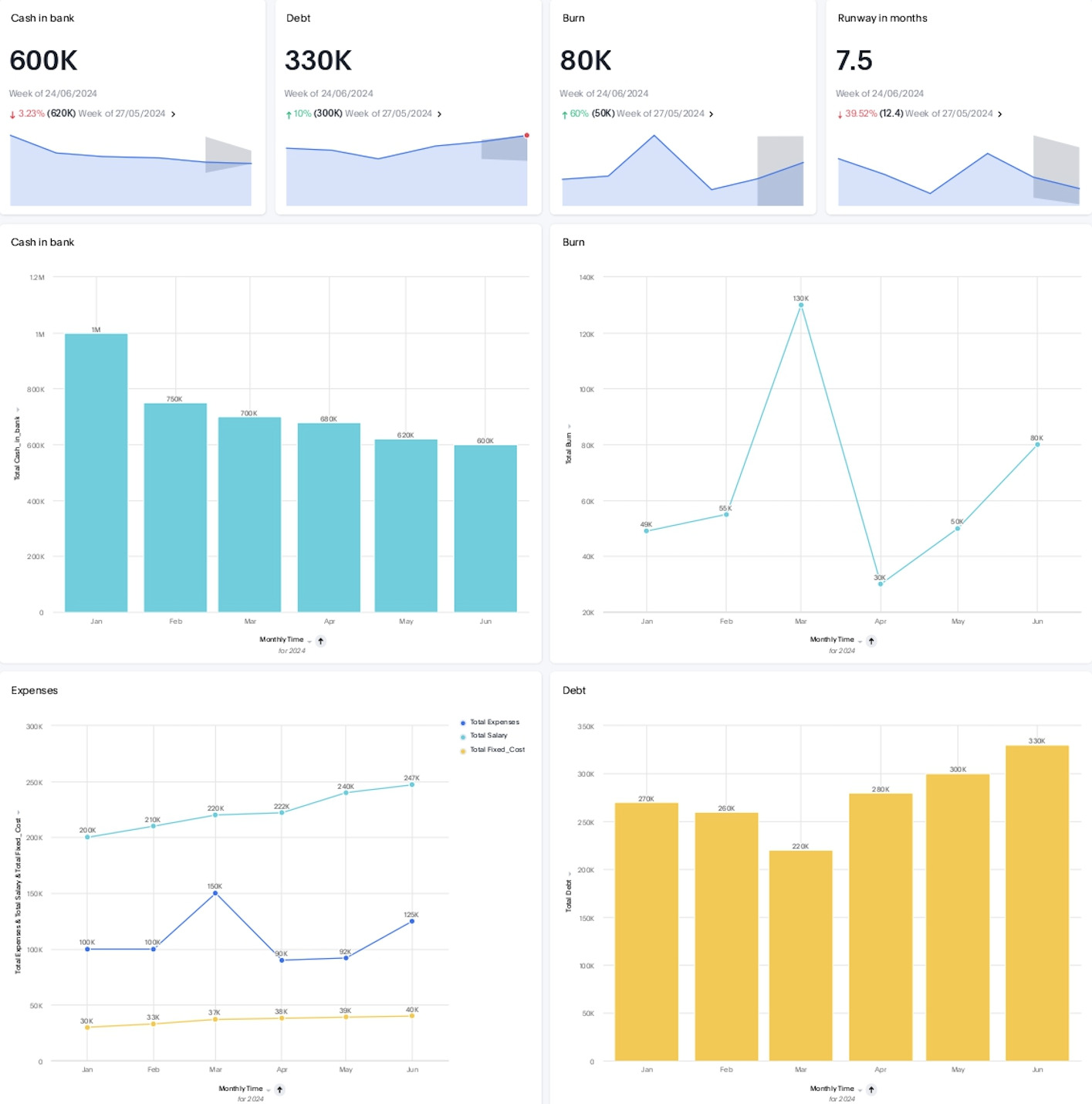Click the 49K Jan data point in Burn chart

click(x=647, y=531)
